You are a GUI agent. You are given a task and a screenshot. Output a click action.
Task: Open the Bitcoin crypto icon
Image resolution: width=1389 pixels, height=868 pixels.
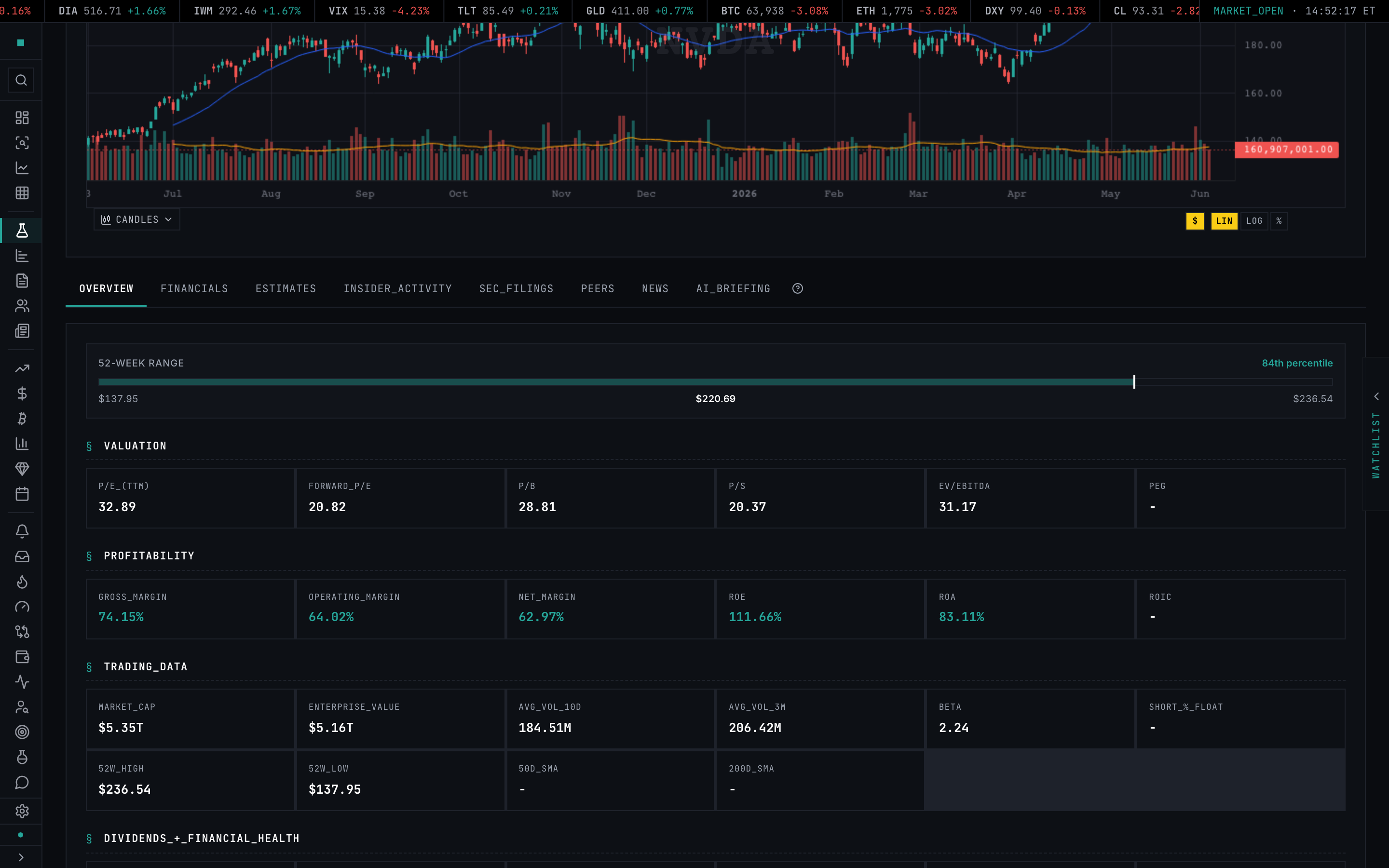(22, 419)
